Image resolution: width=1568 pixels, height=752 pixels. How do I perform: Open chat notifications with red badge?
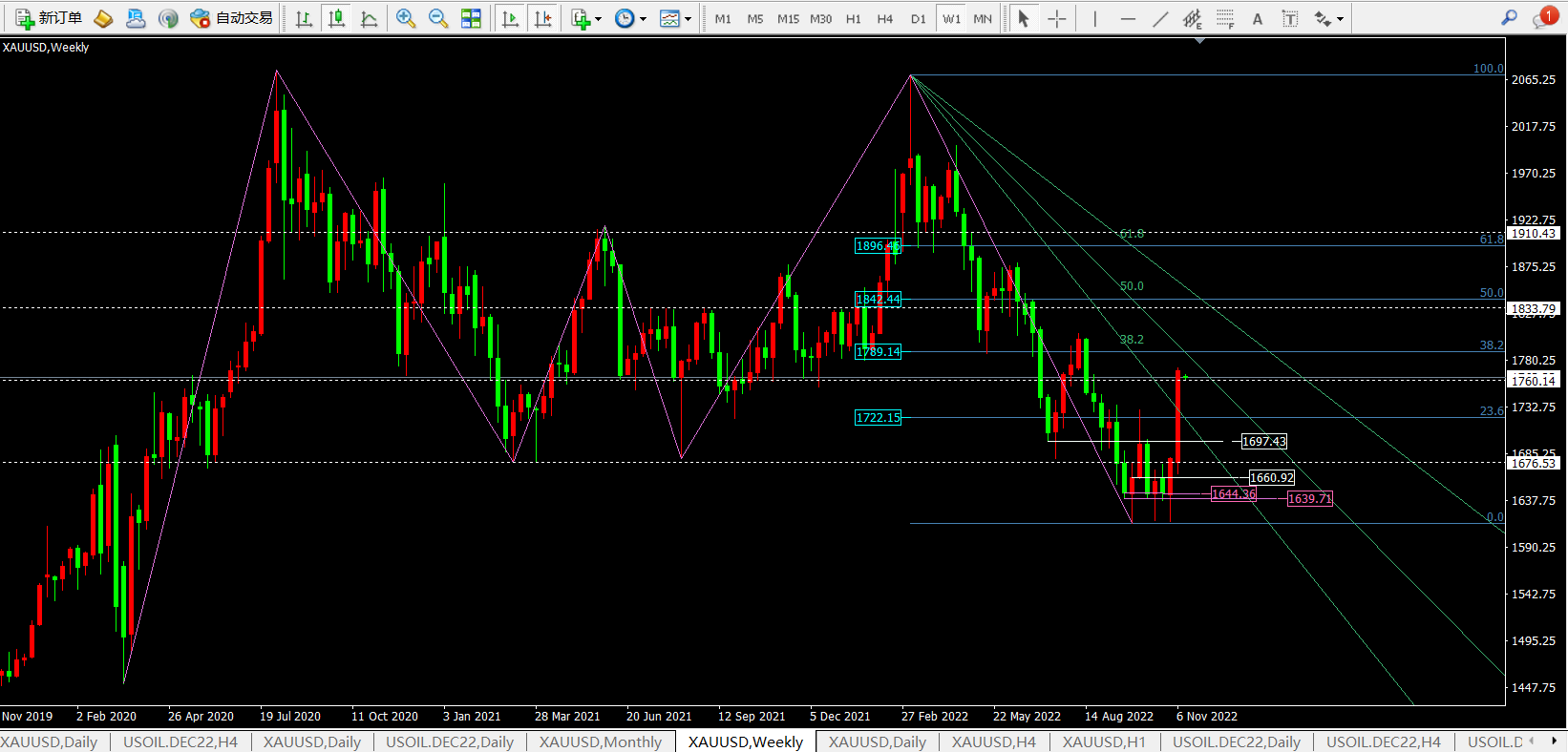1543,17
